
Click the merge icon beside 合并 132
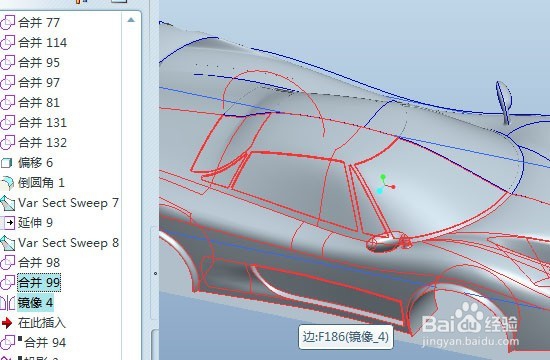[7, 143]
